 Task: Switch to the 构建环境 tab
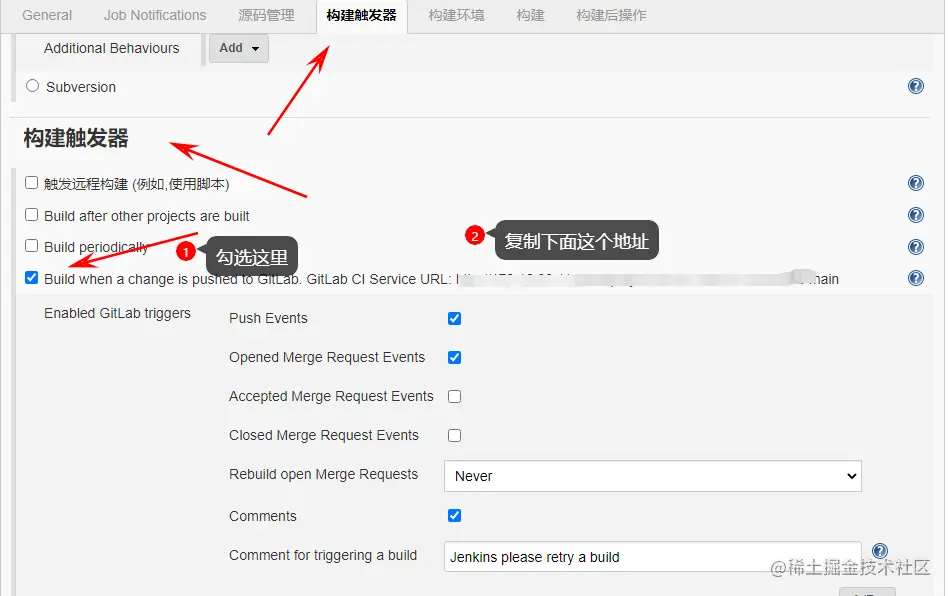pyautogui.click(x=456, y=15)
